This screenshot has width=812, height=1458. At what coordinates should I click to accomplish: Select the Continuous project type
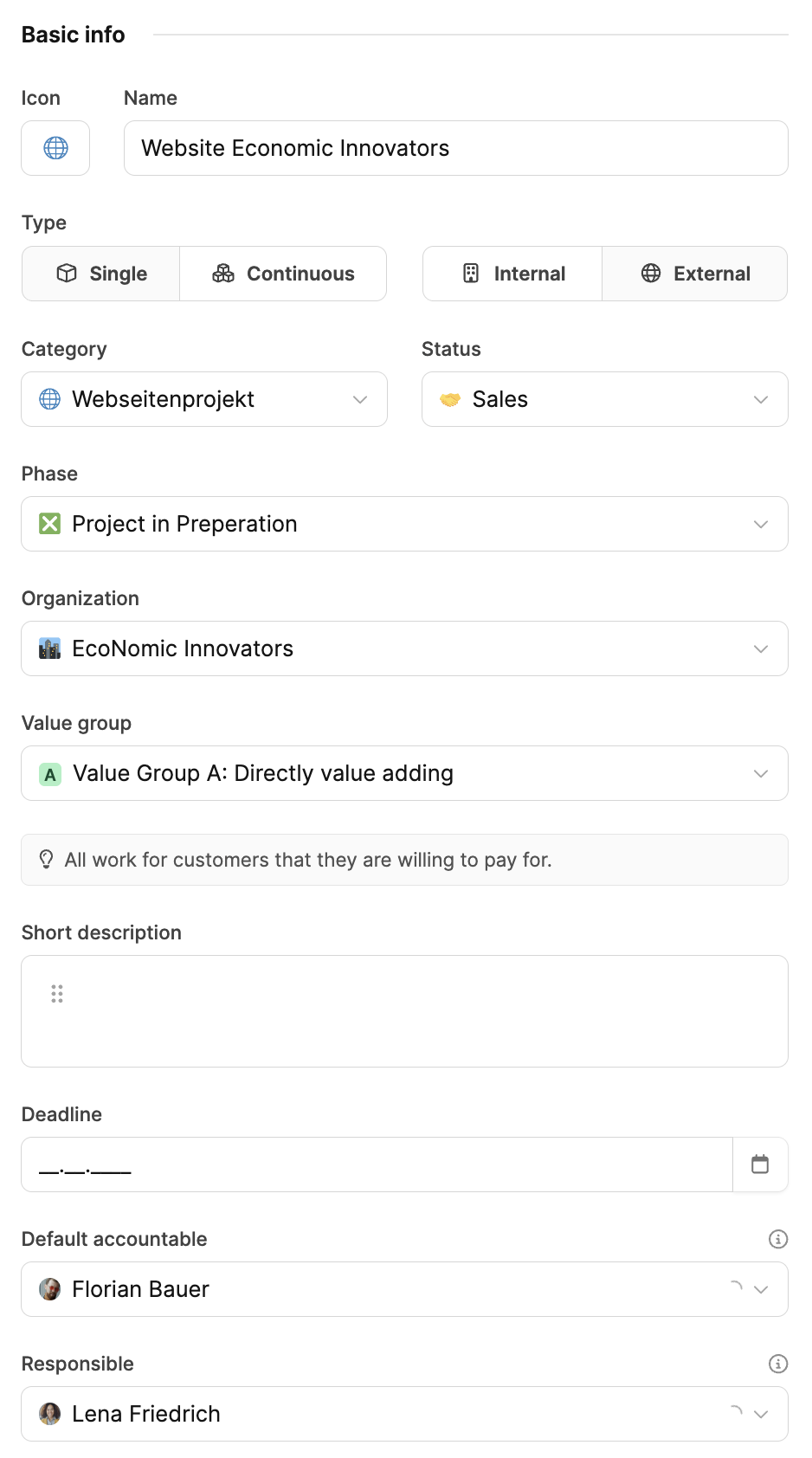coord(283,274)
